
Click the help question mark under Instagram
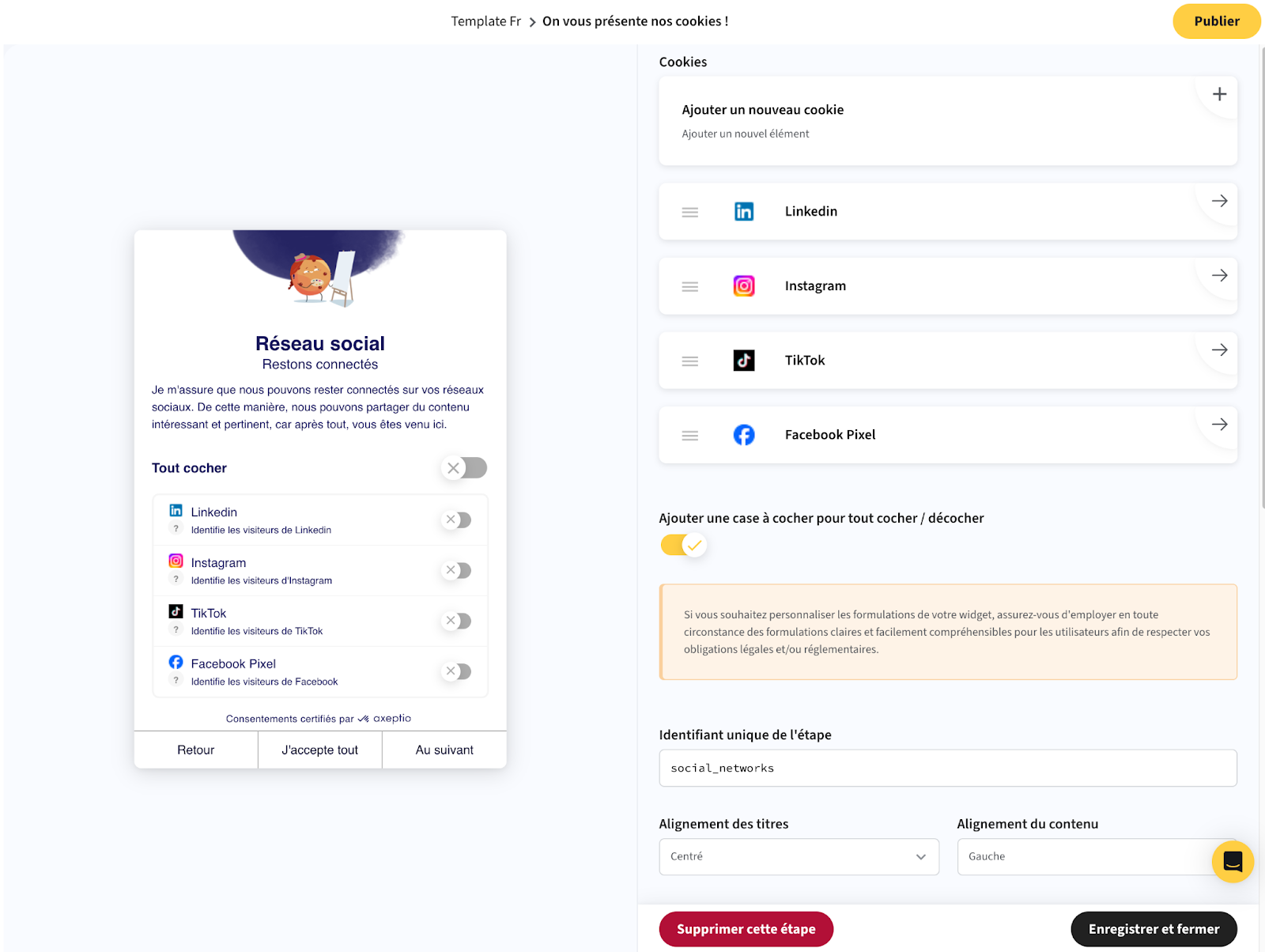coord(176,580)
